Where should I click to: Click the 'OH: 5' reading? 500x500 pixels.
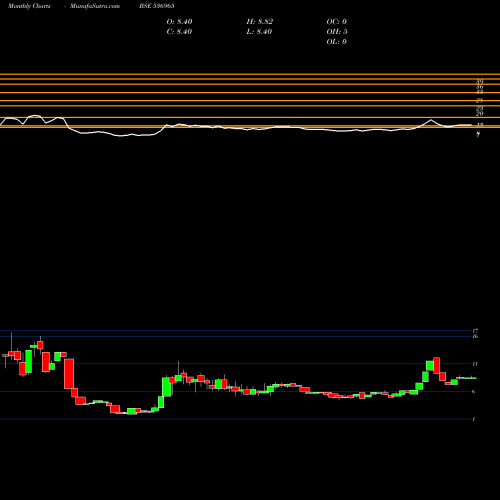click(337, 32)
